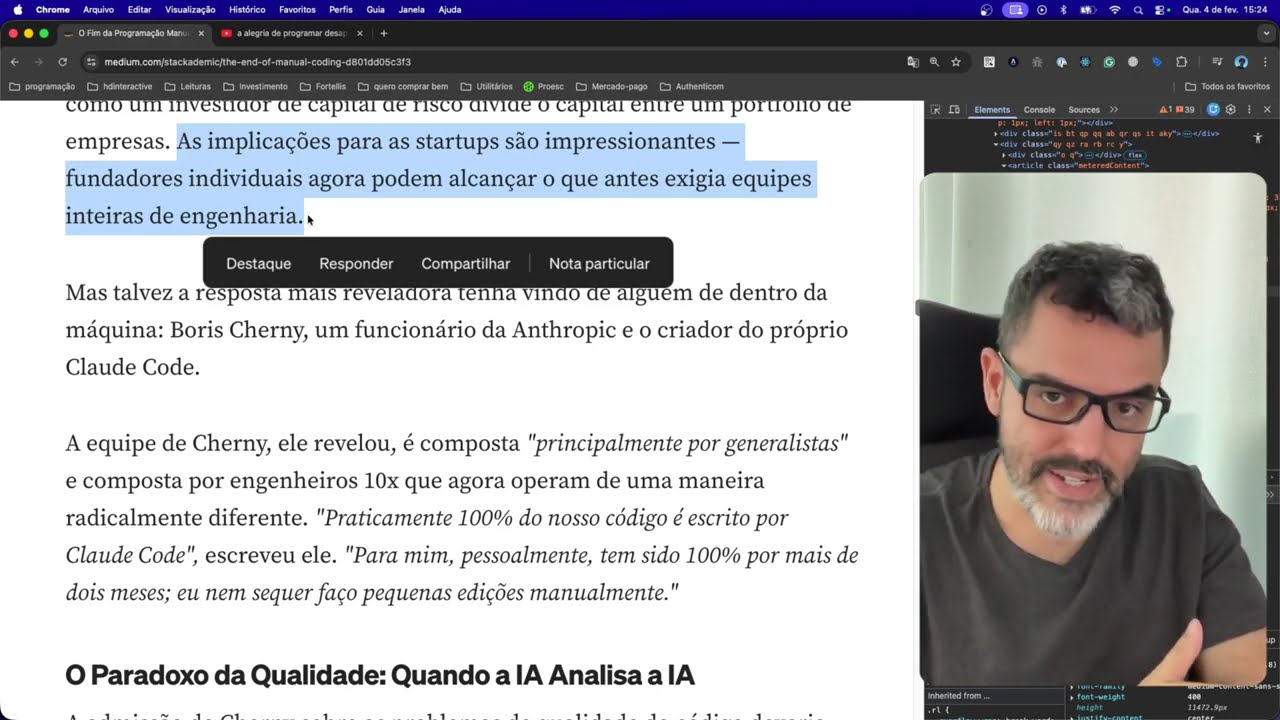This screenshot has width=1280, height=720.
Task: Click the React Developer Tools extension icon
Action: [x=1085, y=62]
